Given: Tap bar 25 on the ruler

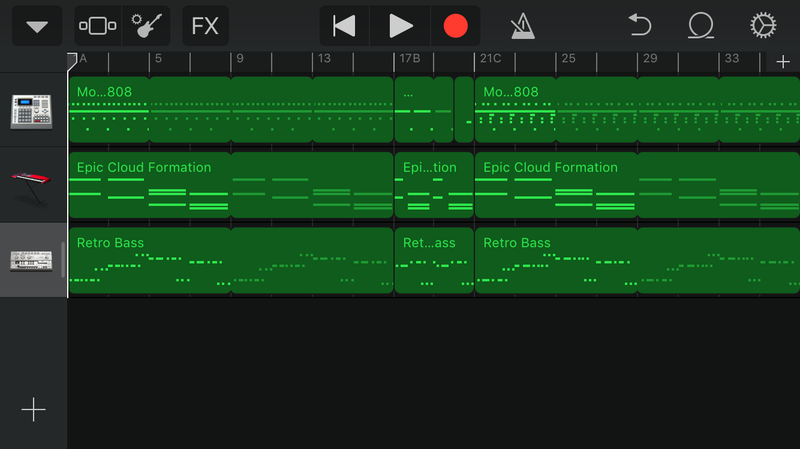Looking at the screenshot, I should coord(568,59).
